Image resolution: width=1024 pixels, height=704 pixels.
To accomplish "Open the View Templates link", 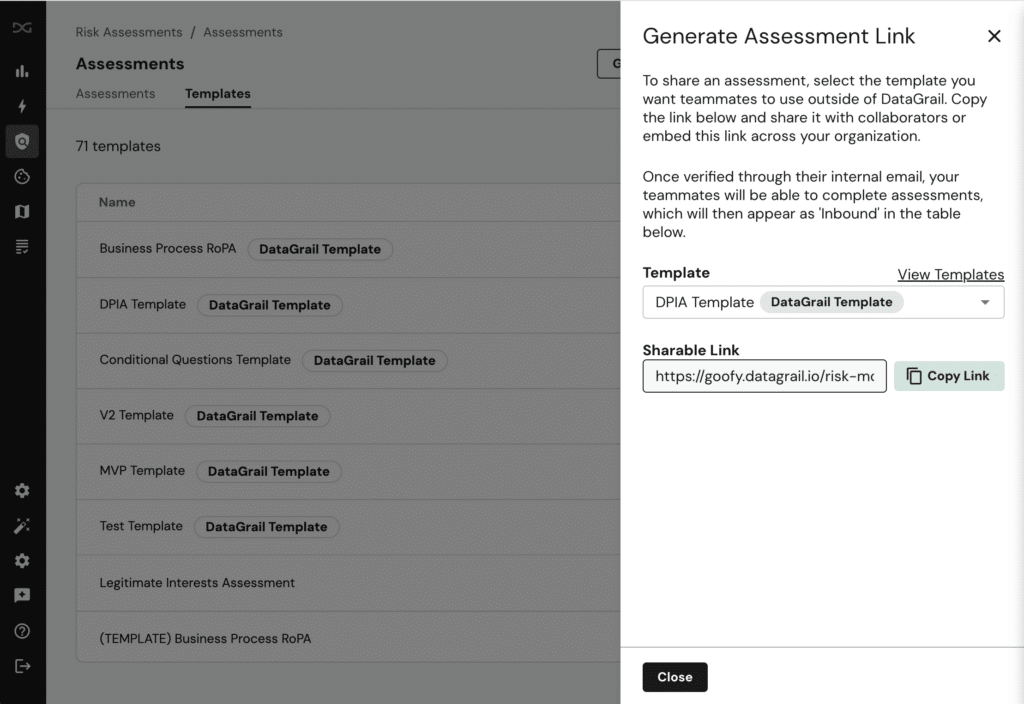I will pos(950,274).
